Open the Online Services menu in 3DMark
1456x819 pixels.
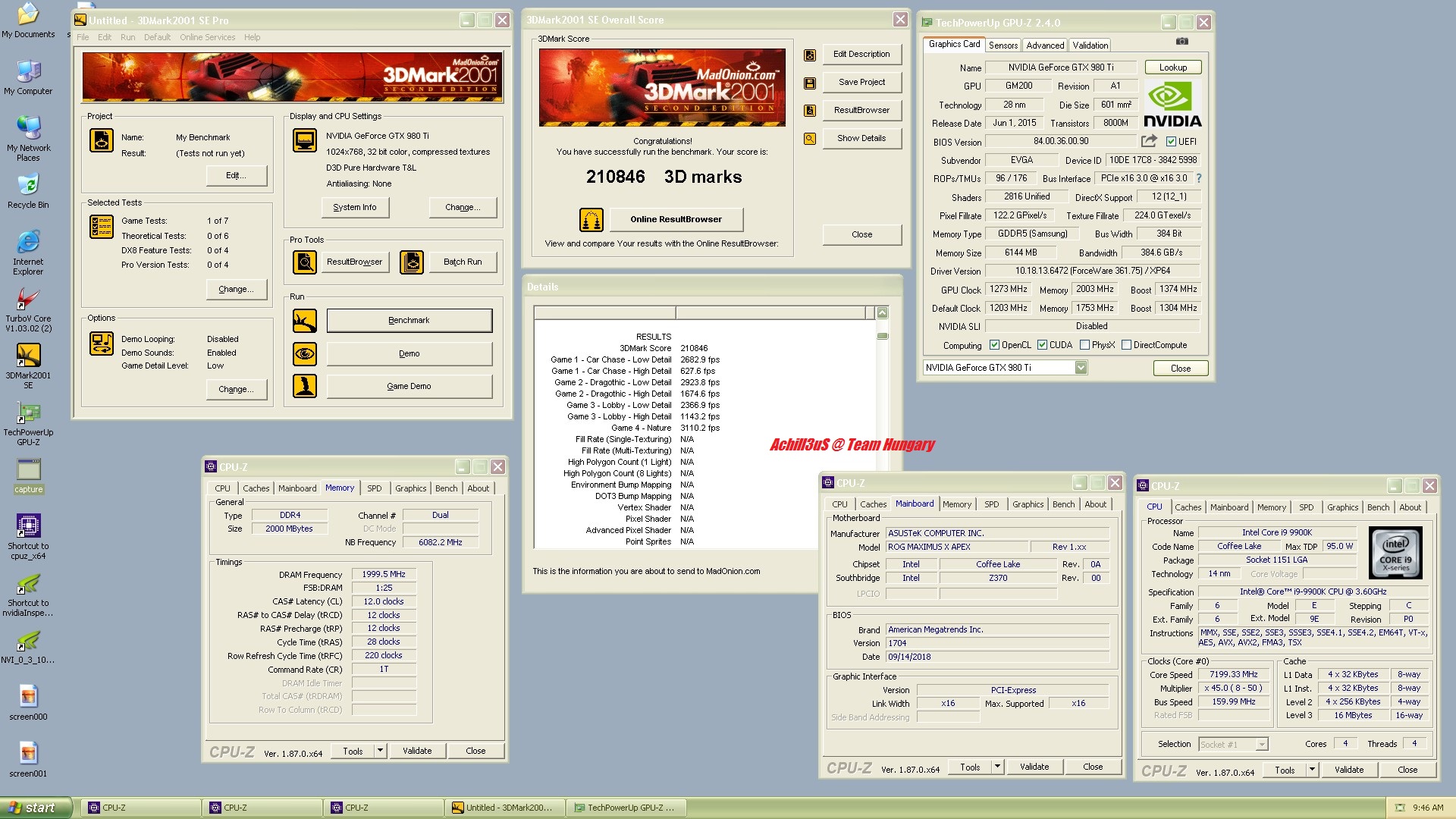coord(207,37)
